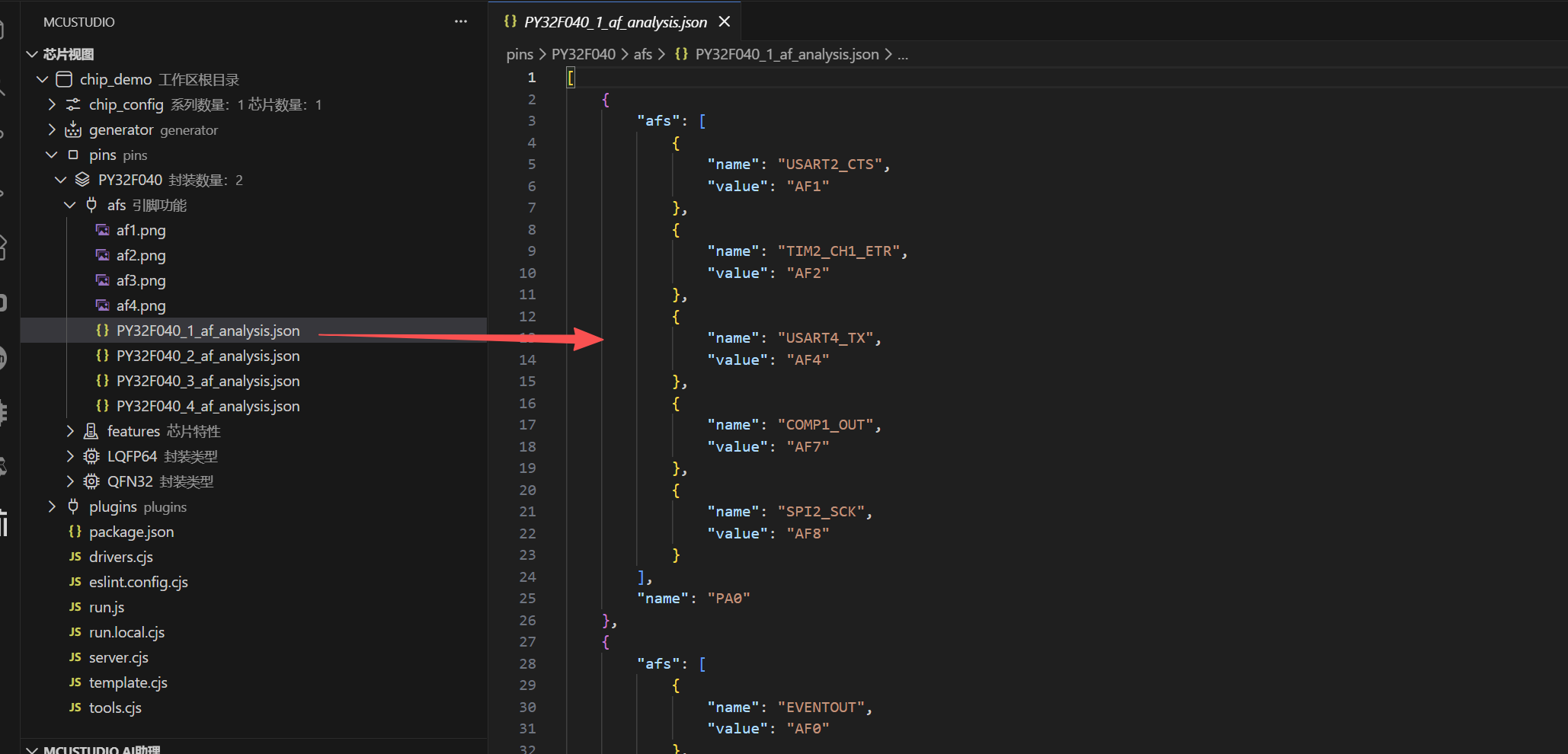This screenshot has height=754, width=1568.
Task: Click the QFN32 package chip icon
Action: 91,481
